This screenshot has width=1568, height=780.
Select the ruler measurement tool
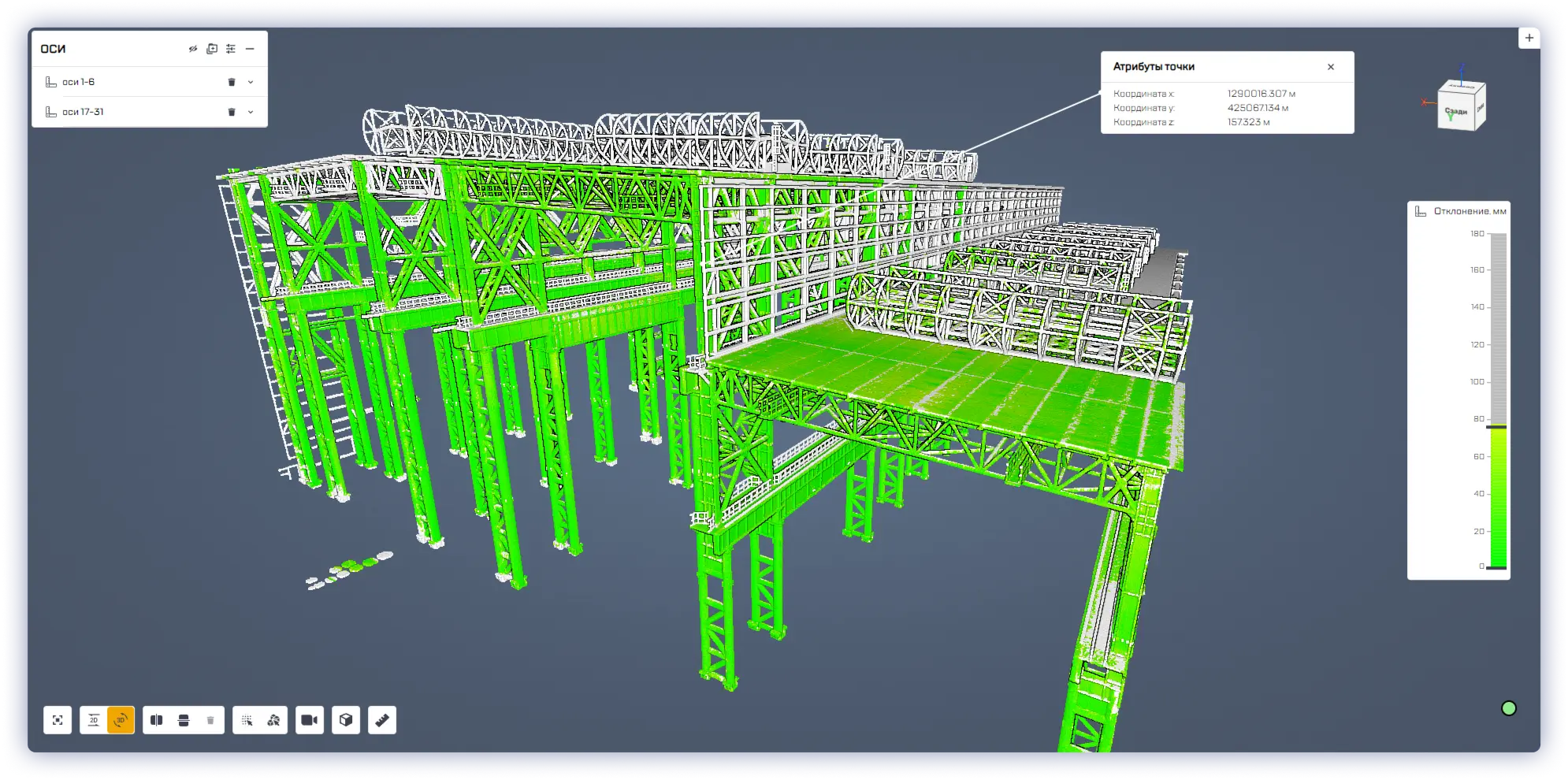pyautogui.click(x=382, y=720)
